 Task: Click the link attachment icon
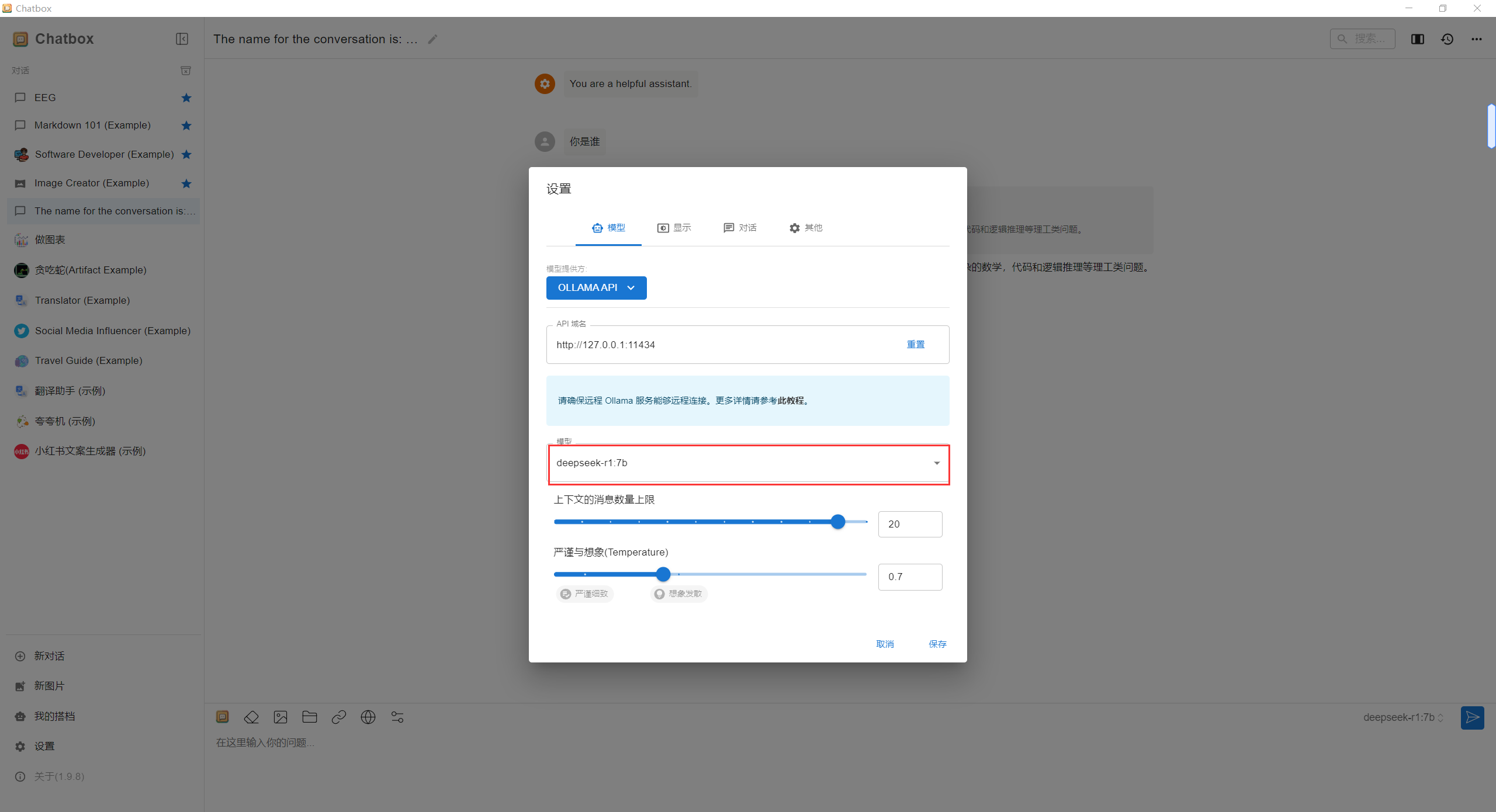(339, 717)
